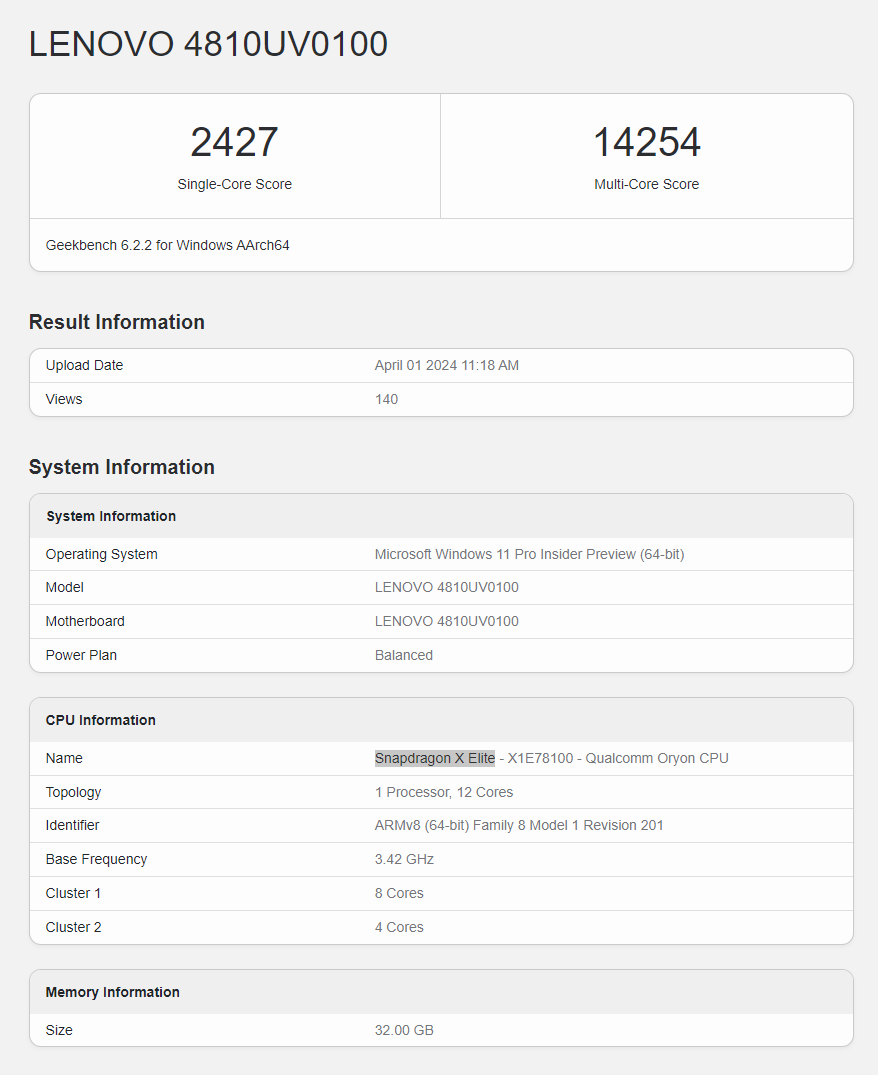This screenshot has width=878, height=1075.
Task: Click the "CPU Information" table header
Action: tap(441, 720)
